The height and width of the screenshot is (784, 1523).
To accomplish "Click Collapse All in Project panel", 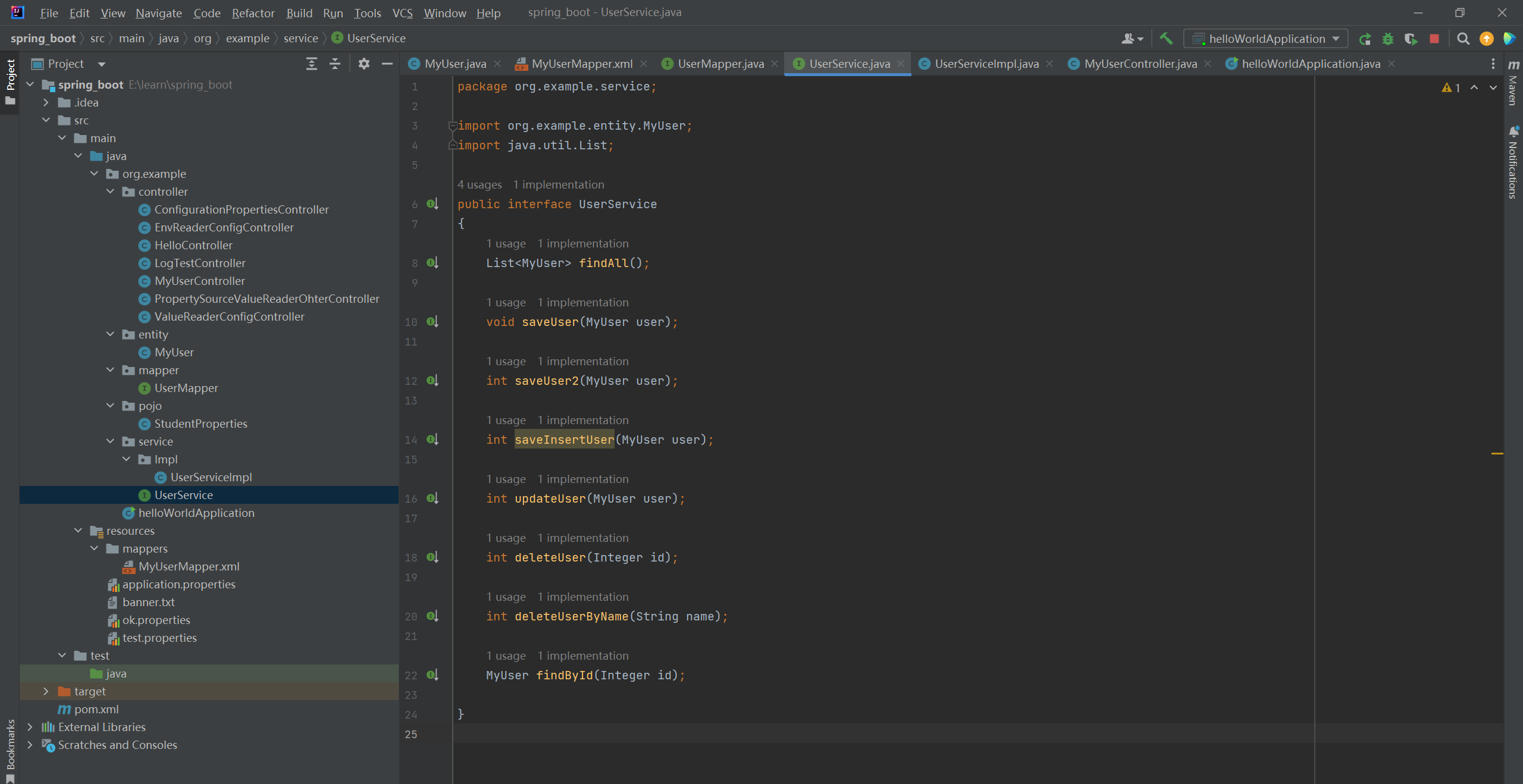I will 335,64.
